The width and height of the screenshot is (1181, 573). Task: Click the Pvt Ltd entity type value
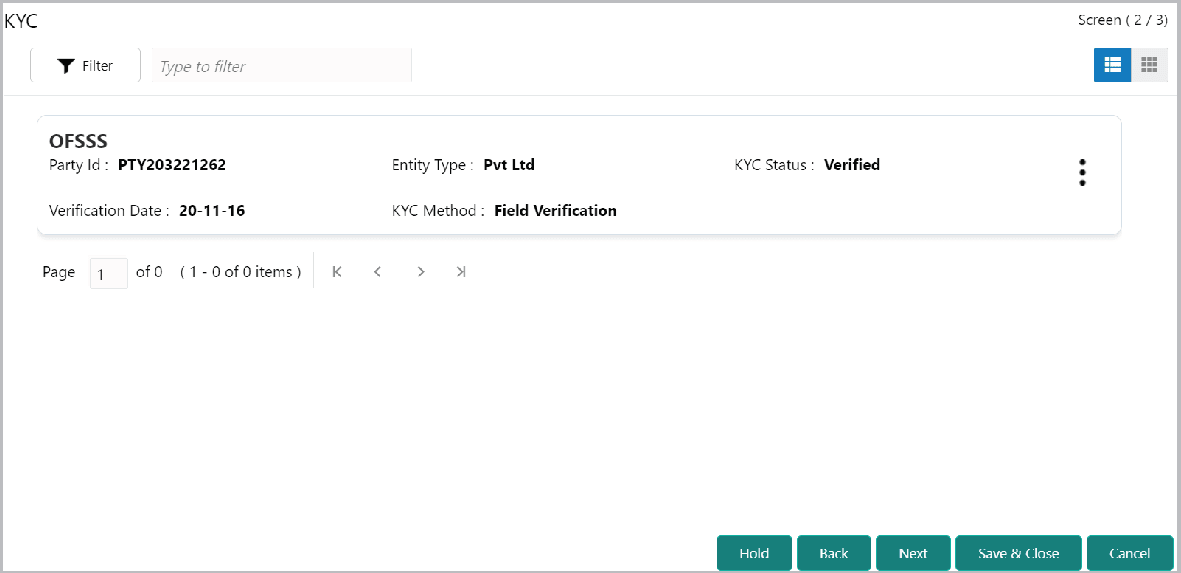[x=509, y=165]
